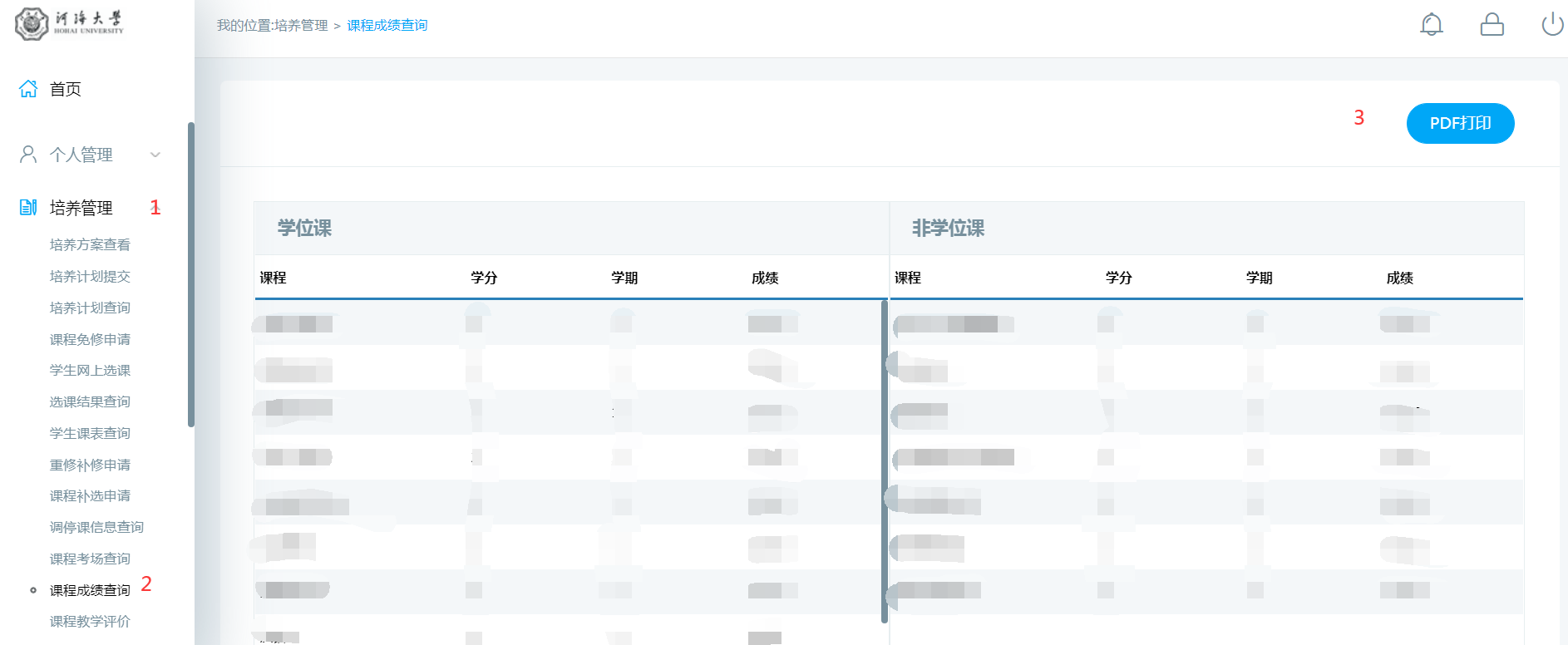Go to 学生网上选课 page
This screenshot has height=645, width=1568.
[90, 370]
